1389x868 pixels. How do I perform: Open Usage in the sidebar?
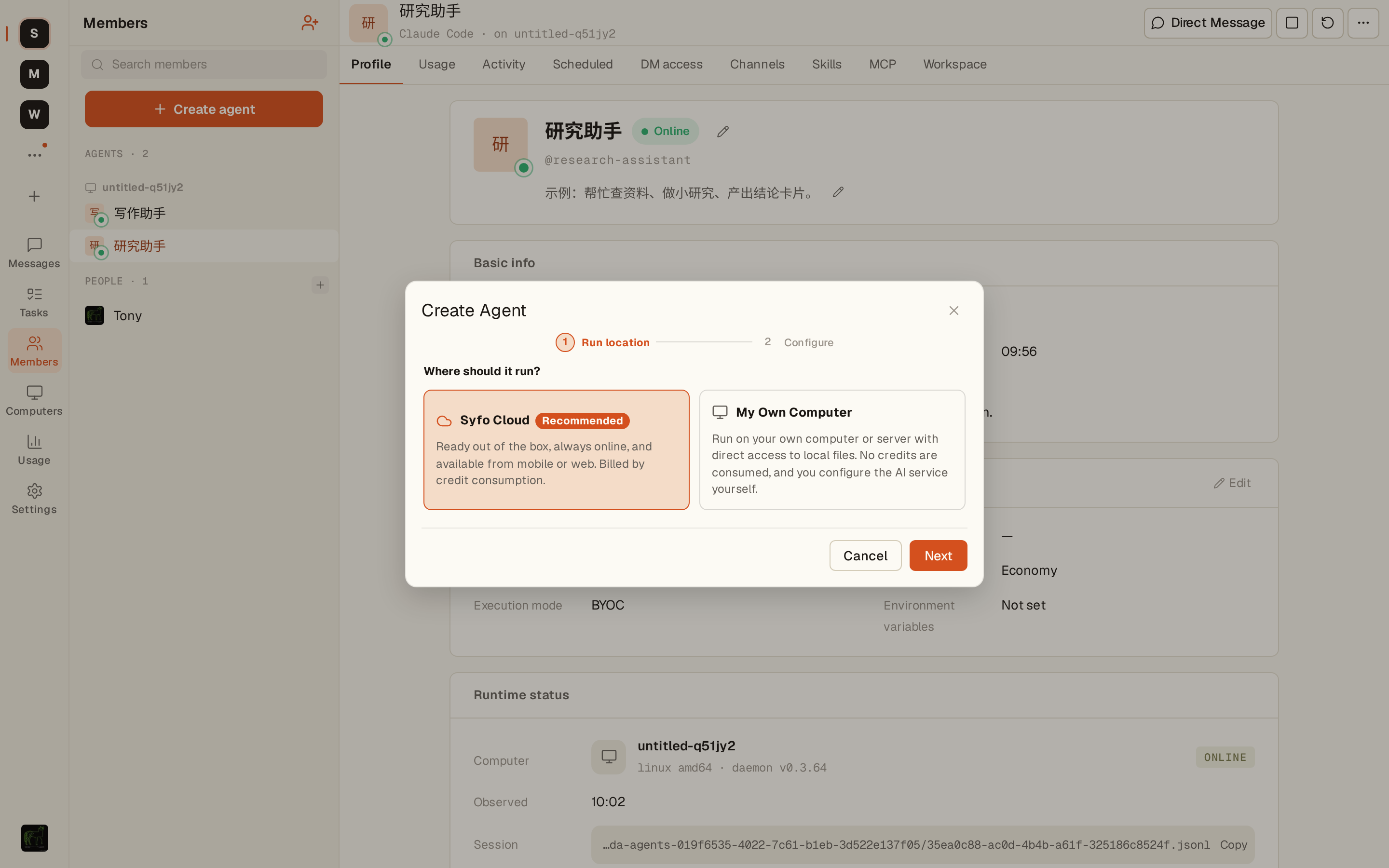tap(34, 450)
